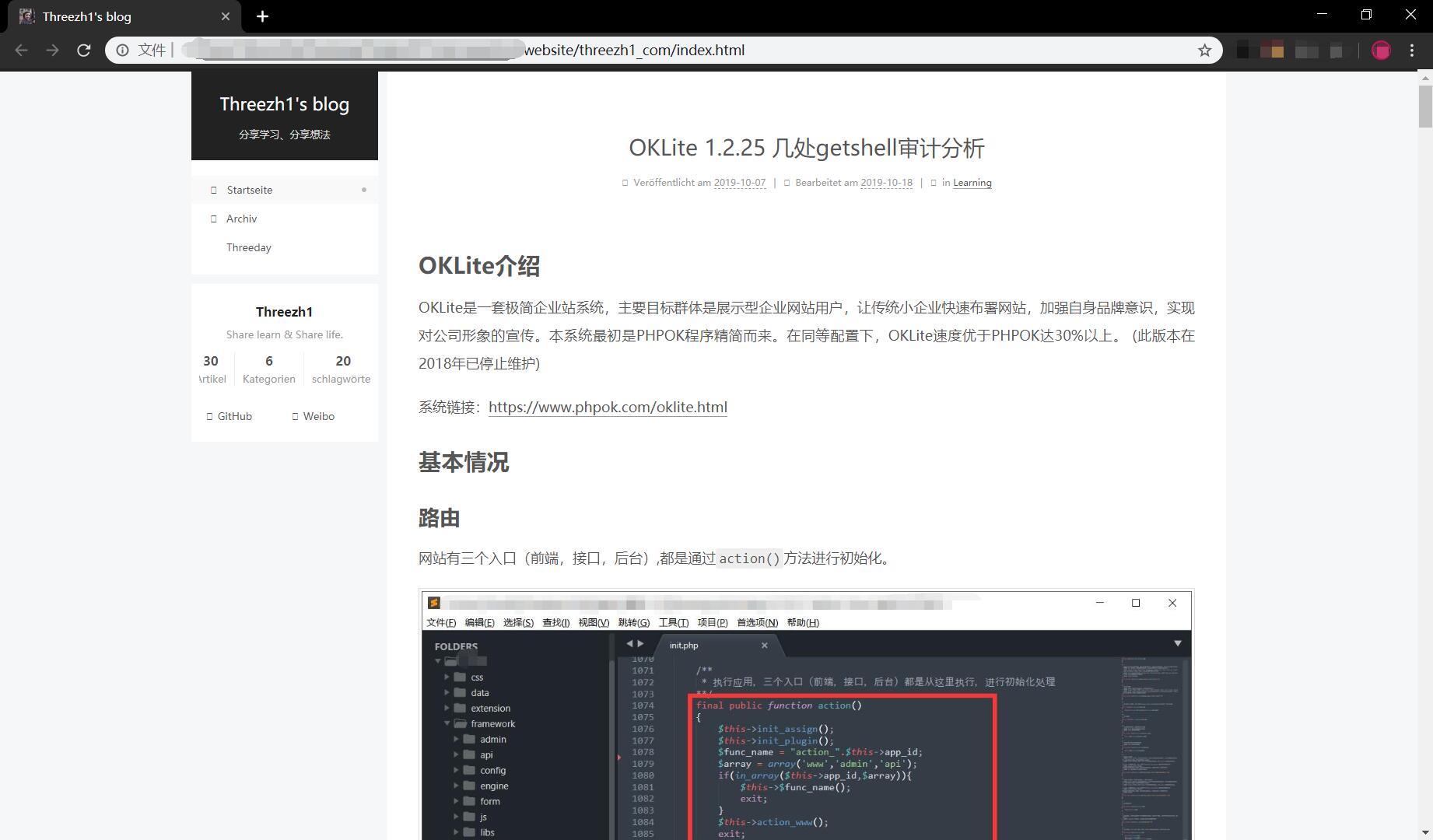
Task: Open the 工具(T) menu
Action: 673,622
